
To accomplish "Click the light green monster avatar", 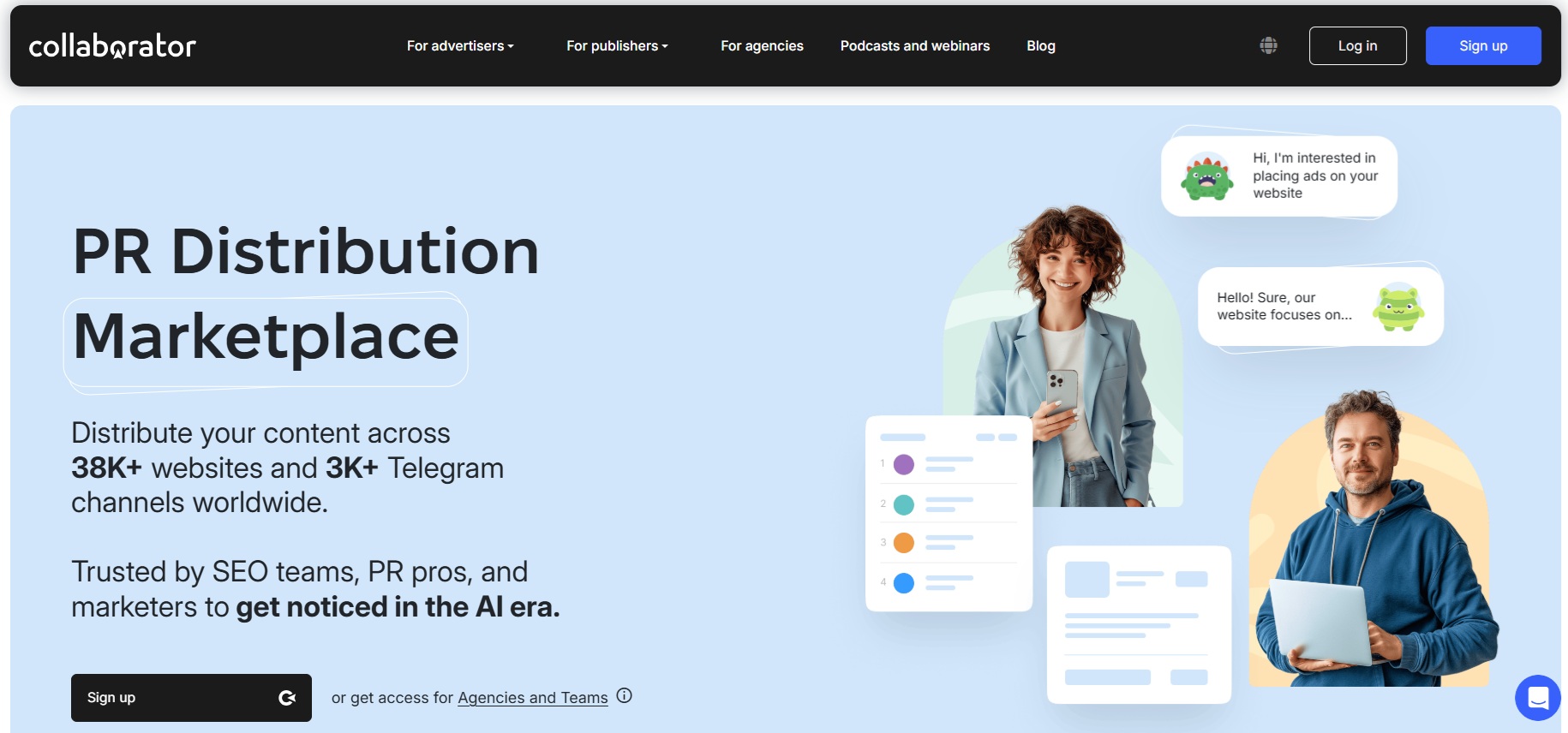I will 1397,307.
